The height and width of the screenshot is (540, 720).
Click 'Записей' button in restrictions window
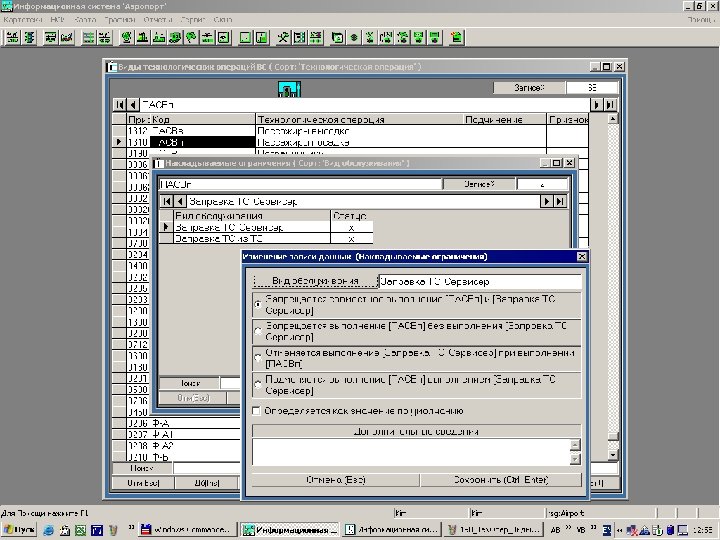tap(479, 184)
